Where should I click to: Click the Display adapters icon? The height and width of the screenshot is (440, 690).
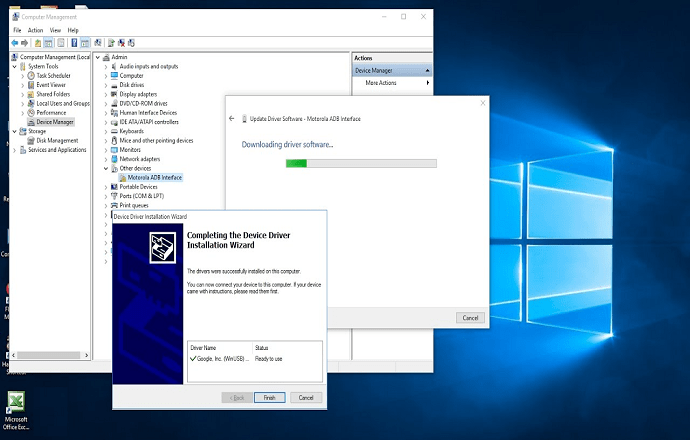(x=114, y=94)
